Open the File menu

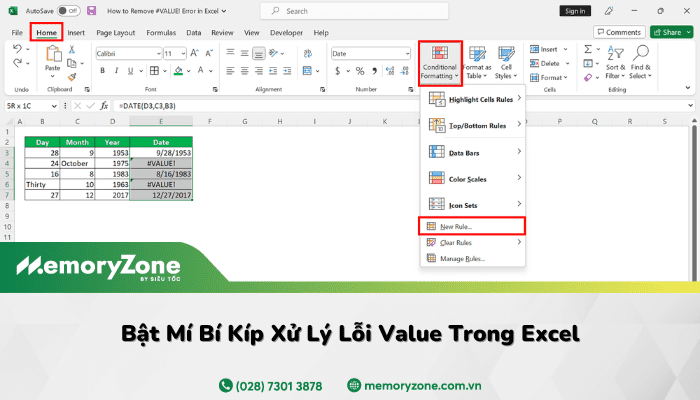[x=17, y=33]
